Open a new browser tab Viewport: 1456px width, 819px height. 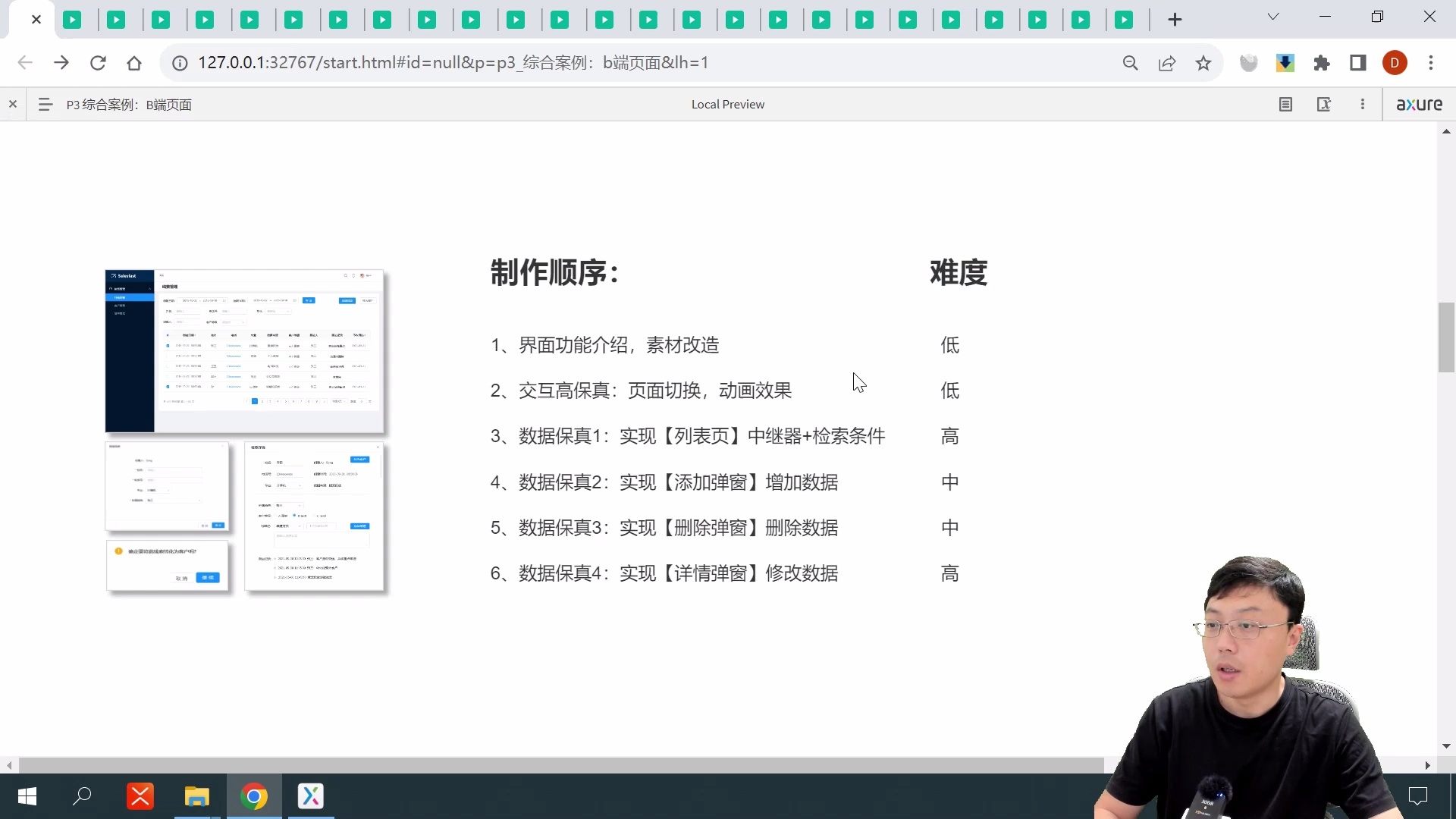click(1174, 19)
